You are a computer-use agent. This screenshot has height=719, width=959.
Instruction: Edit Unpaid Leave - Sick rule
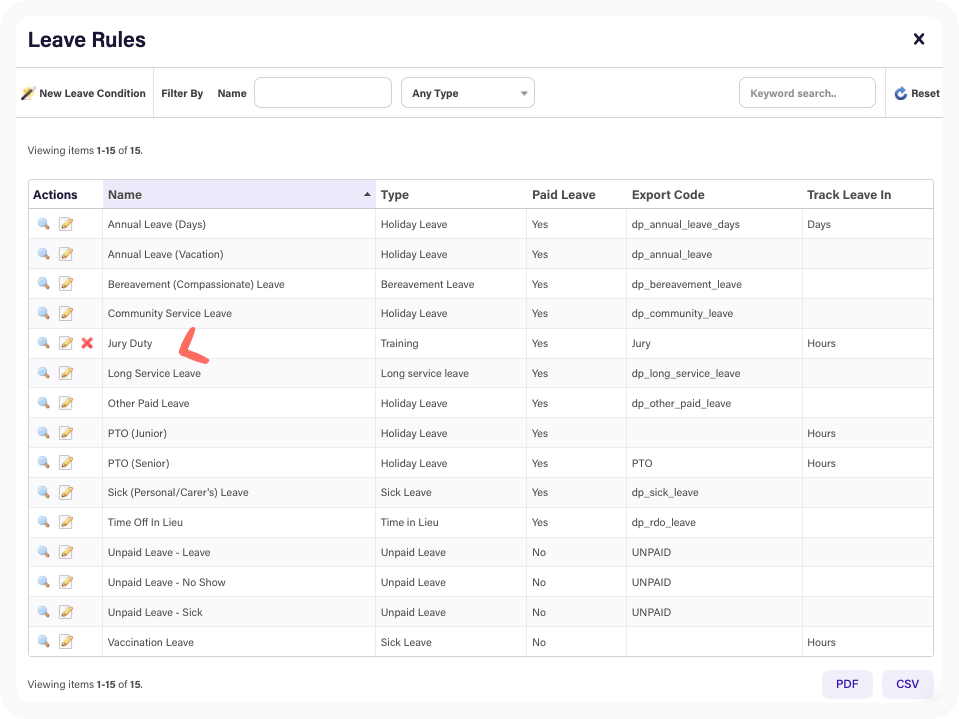66,612
